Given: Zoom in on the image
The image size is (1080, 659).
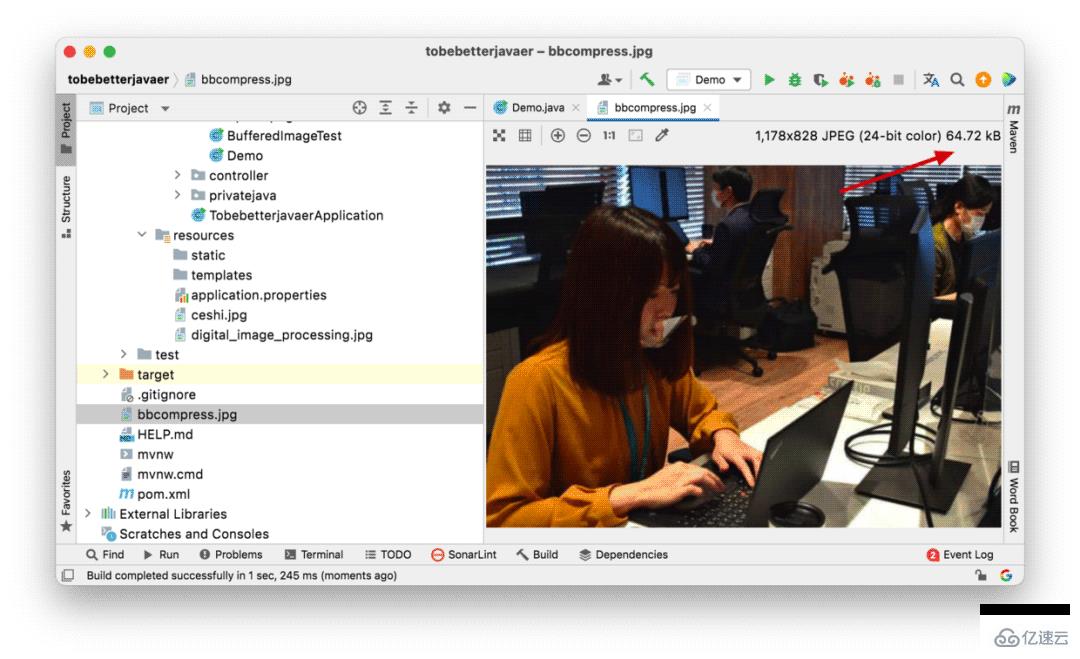Looking at the screenshot, I should pyautogui.click(x=558, y=136).
